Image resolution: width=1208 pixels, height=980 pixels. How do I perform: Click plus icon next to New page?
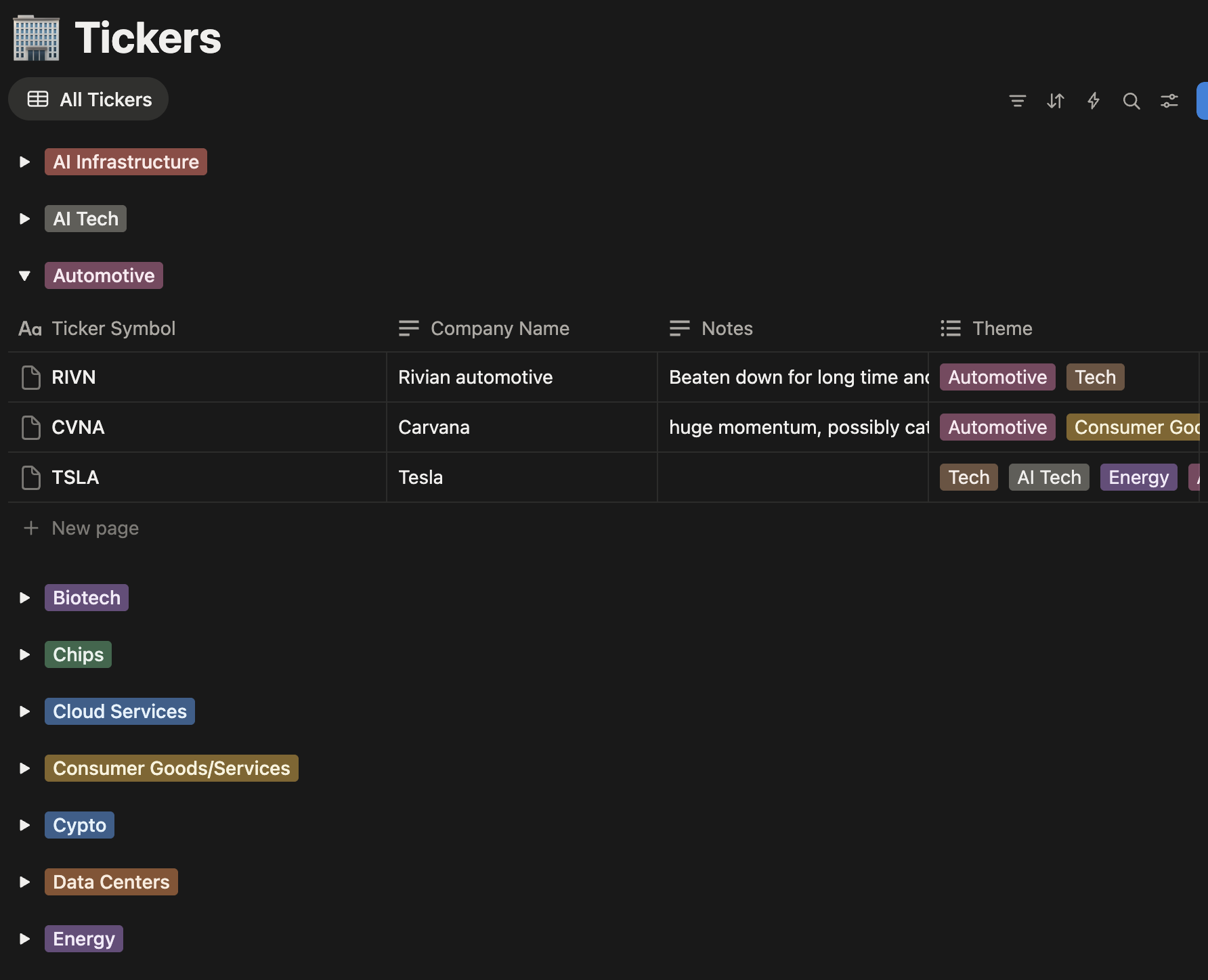[30, 528]
